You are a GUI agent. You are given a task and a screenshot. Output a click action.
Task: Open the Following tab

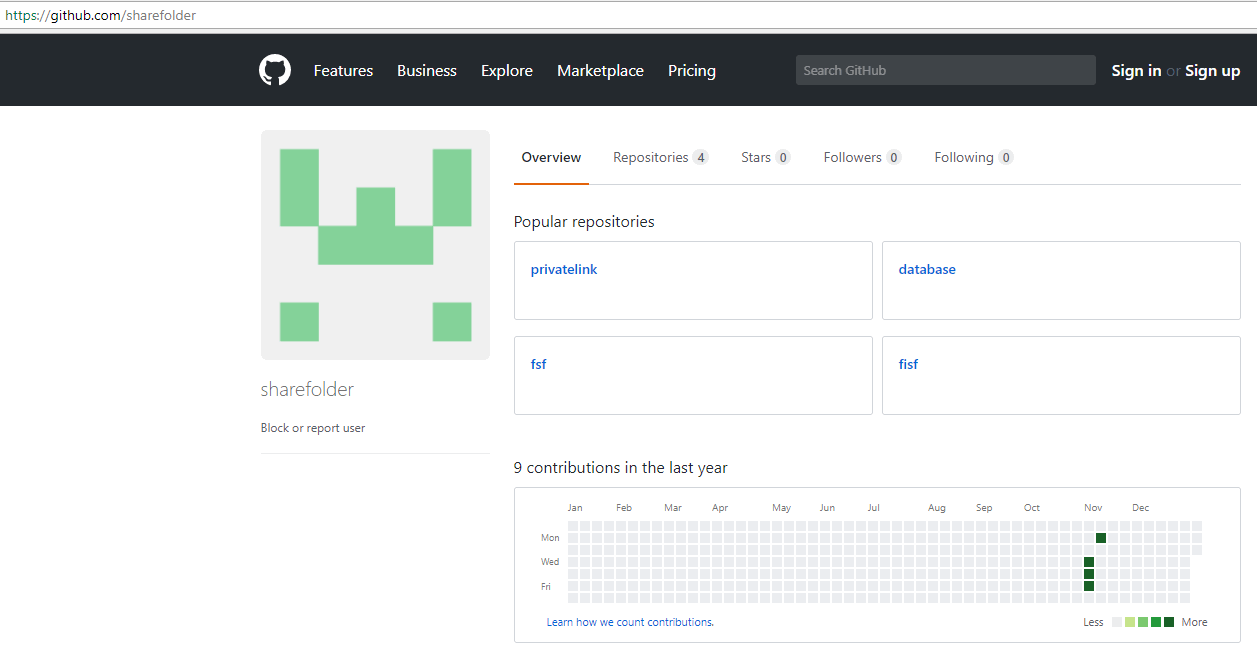coord(973,157)
